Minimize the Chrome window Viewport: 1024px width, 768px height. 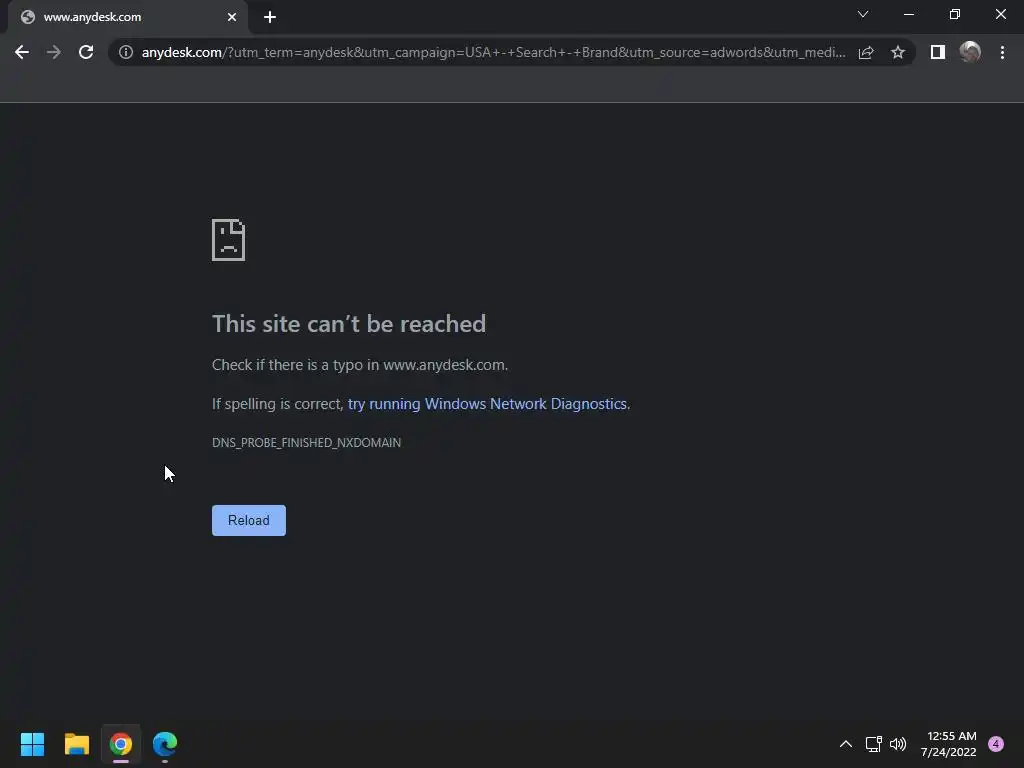[908, 14]
